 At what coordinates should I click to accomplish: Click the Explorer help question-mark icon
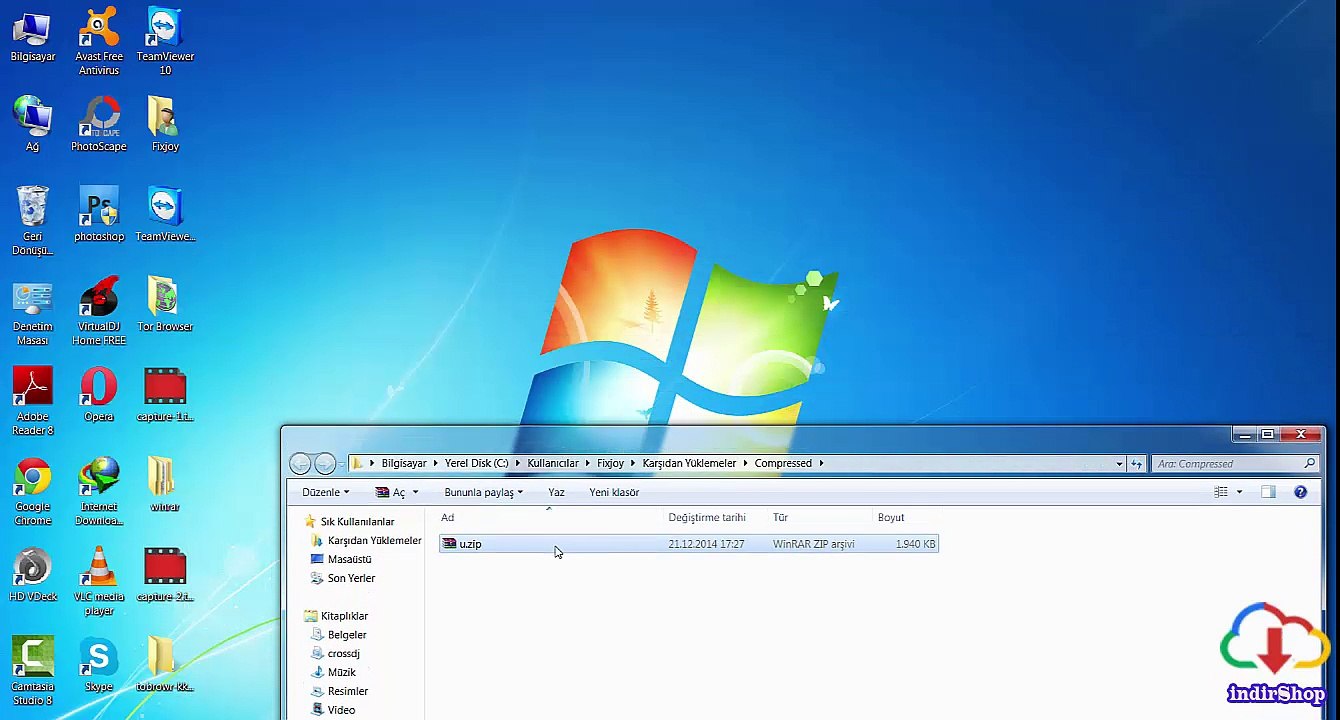click(x=1300, y=492)
